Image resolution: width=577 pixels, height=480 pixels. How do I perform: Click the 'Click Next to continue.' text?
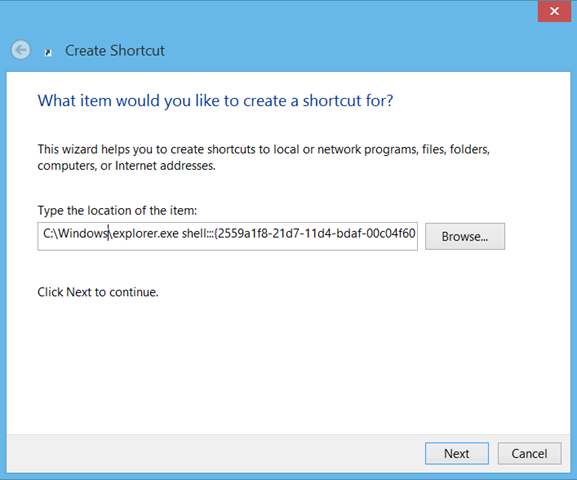pos(98,292)
